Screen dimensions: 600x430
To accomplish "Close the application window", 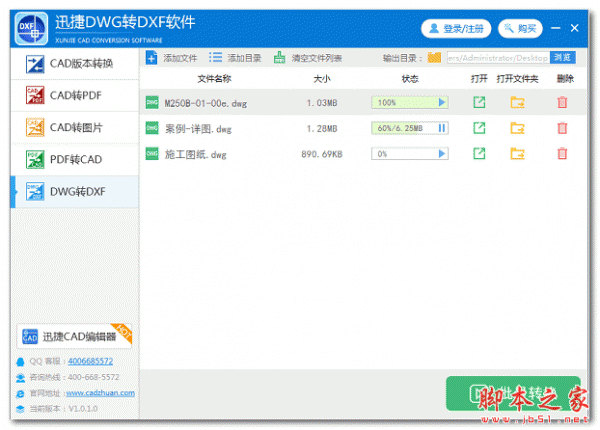I will coord(574,28).
